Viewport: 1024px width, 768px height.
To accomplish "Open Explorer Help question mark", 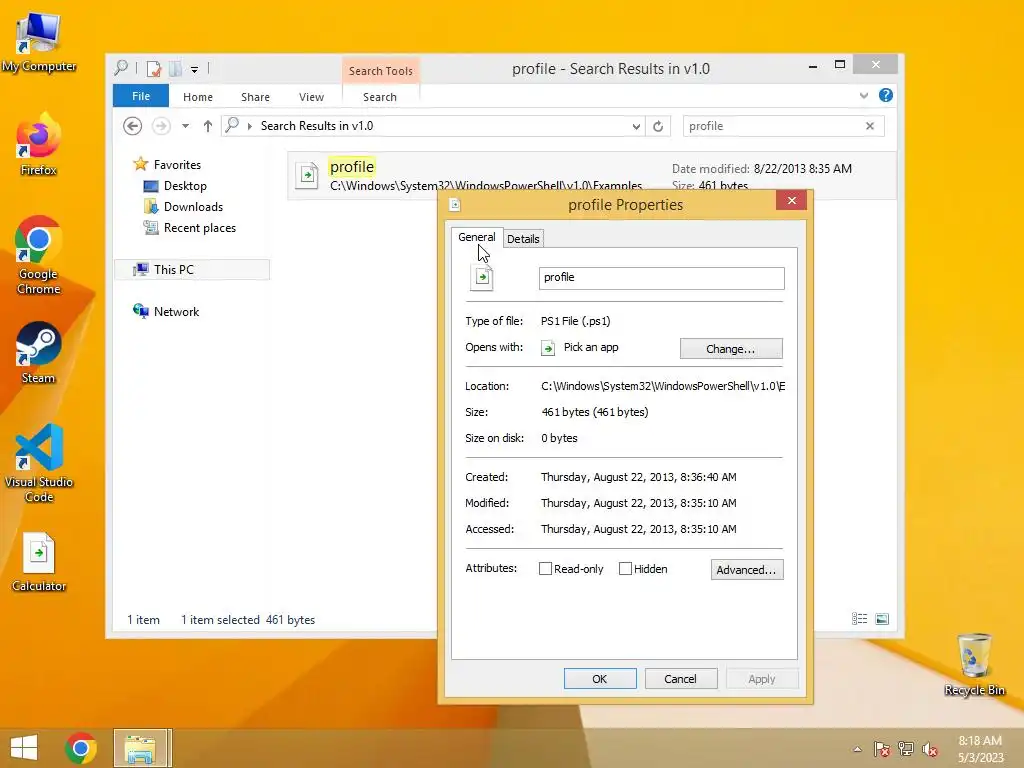I will click(886, 95).
